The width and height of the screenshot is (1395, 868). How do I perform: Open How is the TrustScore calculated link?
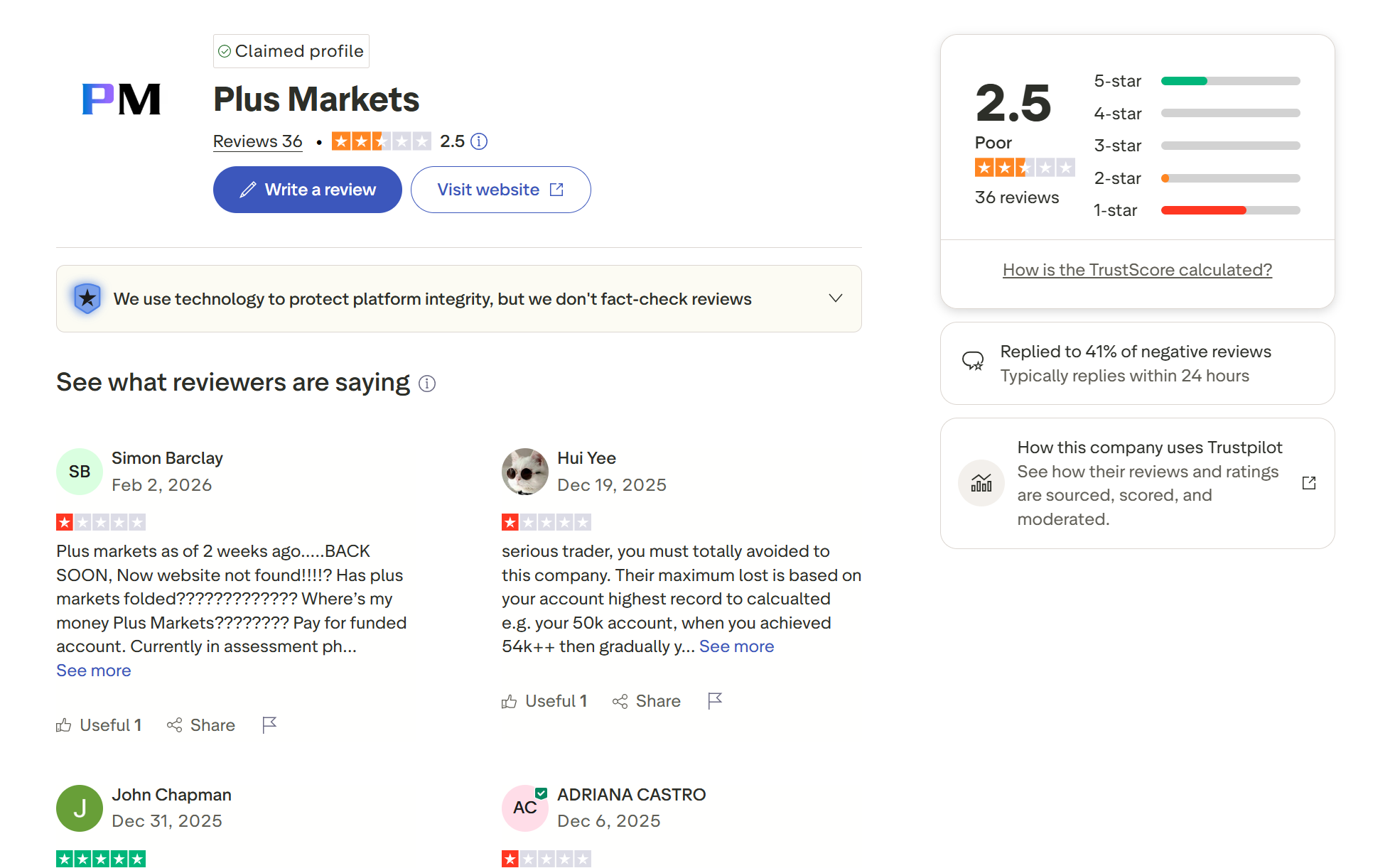(1137, 270)
